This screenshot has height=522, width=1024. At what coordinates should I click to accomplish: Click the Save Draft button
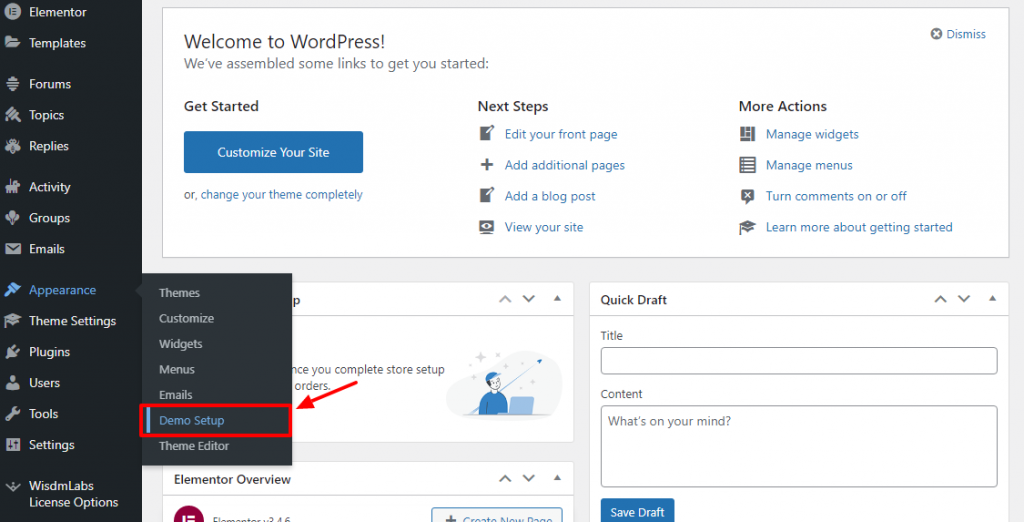pyautogui.click(x=637, y=511)
